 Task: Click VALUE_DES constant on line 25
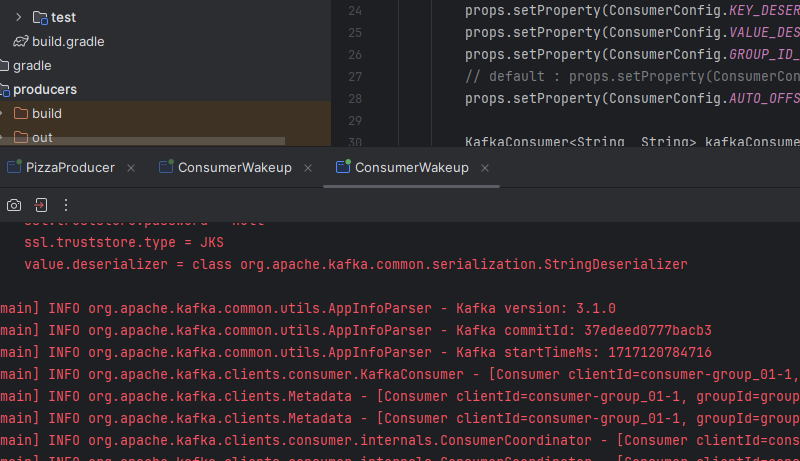[764, 33]
